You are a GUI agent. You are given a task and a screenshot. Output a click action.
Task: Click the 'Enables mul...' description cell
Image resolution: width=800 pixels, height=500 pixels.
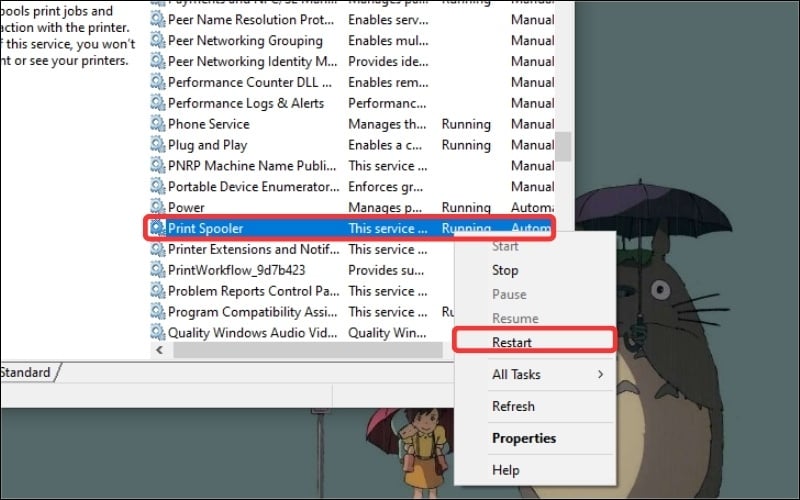[388, 40]
